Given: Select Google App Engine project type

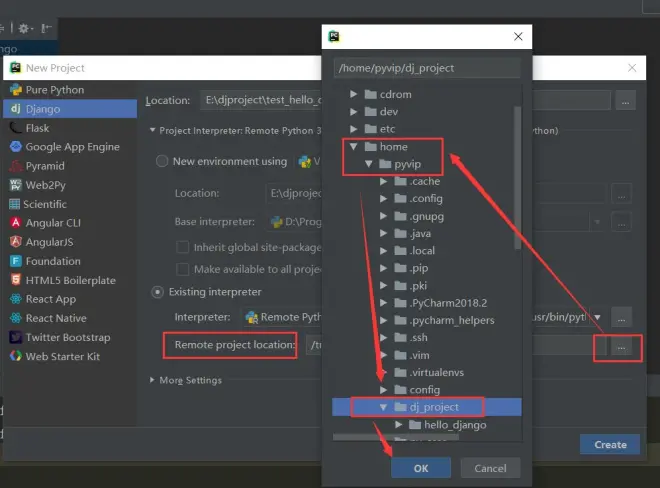Looking at the screenshot, I should [72, 147].
